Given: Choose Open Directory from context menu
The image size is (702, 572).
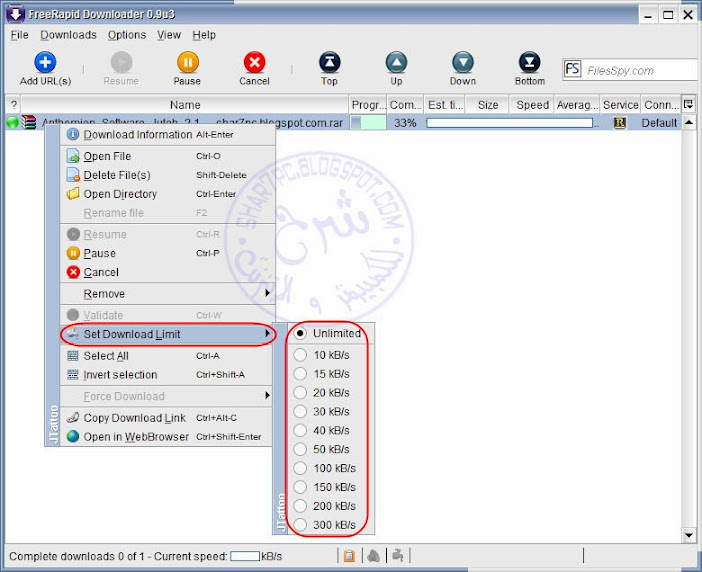Looking at the screenshot, I should [x=167, y=194].
